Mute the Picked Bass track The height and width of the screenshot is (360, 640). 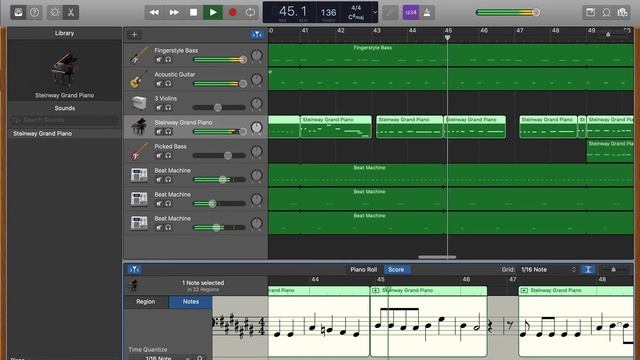pos(159,156)
